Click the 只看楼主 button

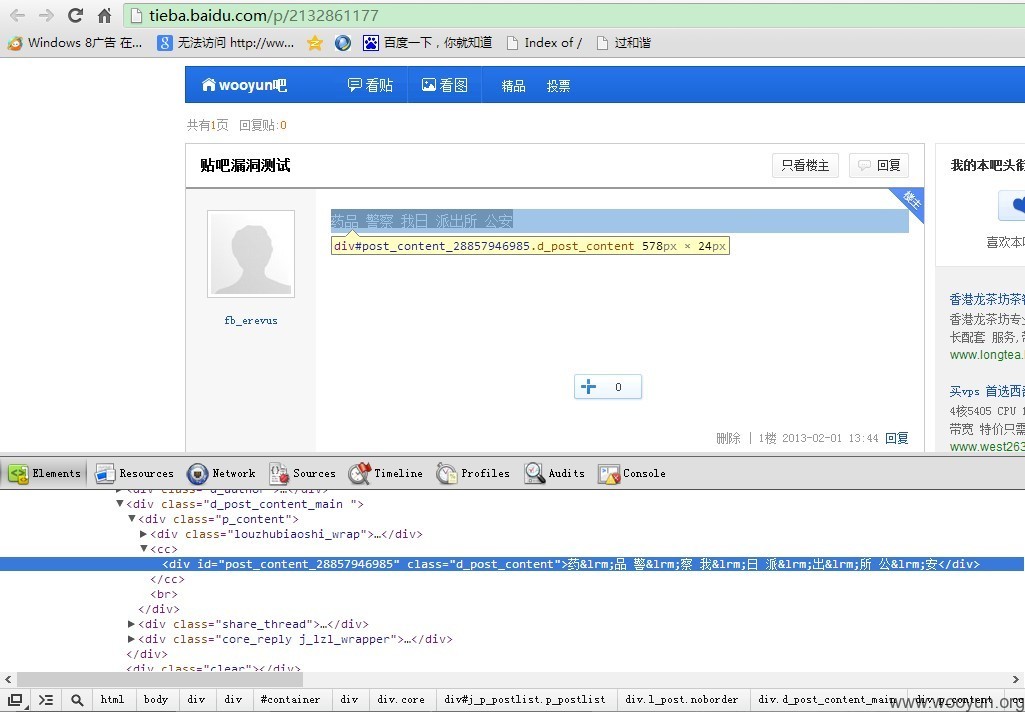tap(805, 165)
